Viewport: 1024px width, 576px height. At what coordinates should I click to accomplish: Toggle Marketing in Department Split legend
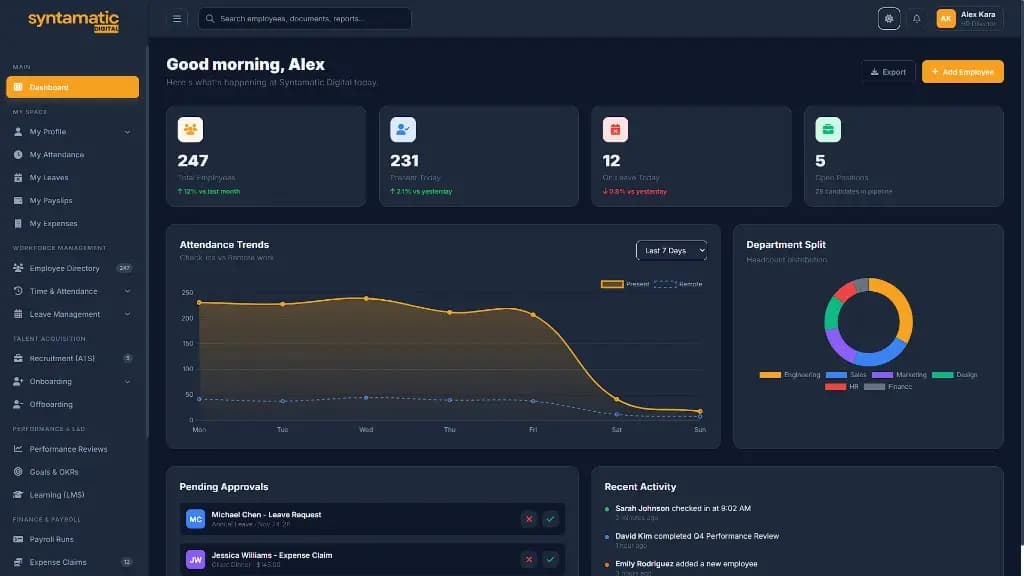[x=899, y=375]
